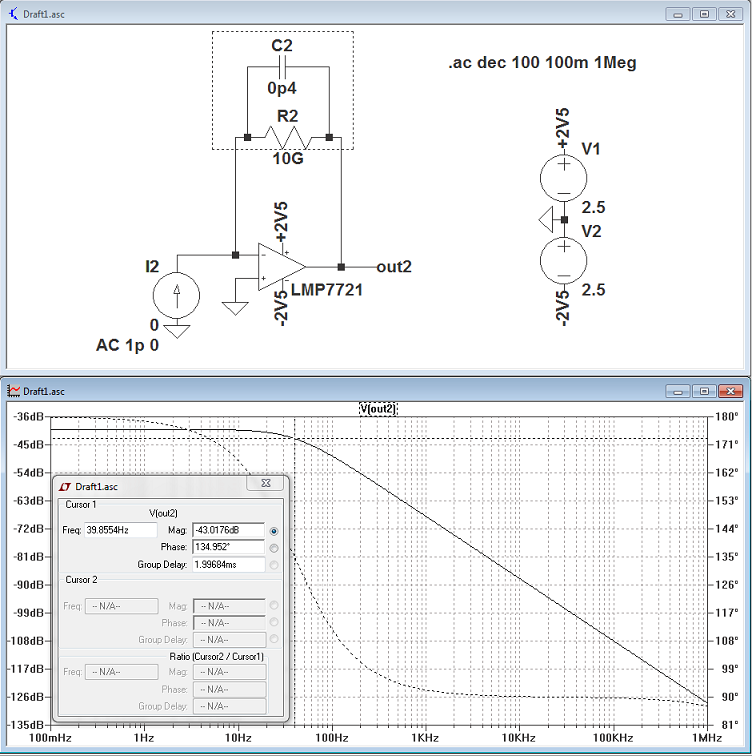Image resolution: width=752 pixels, height=756 pixels.
Task: Click the Cursor 2 Mag N/A field
Action: [229, 606]
